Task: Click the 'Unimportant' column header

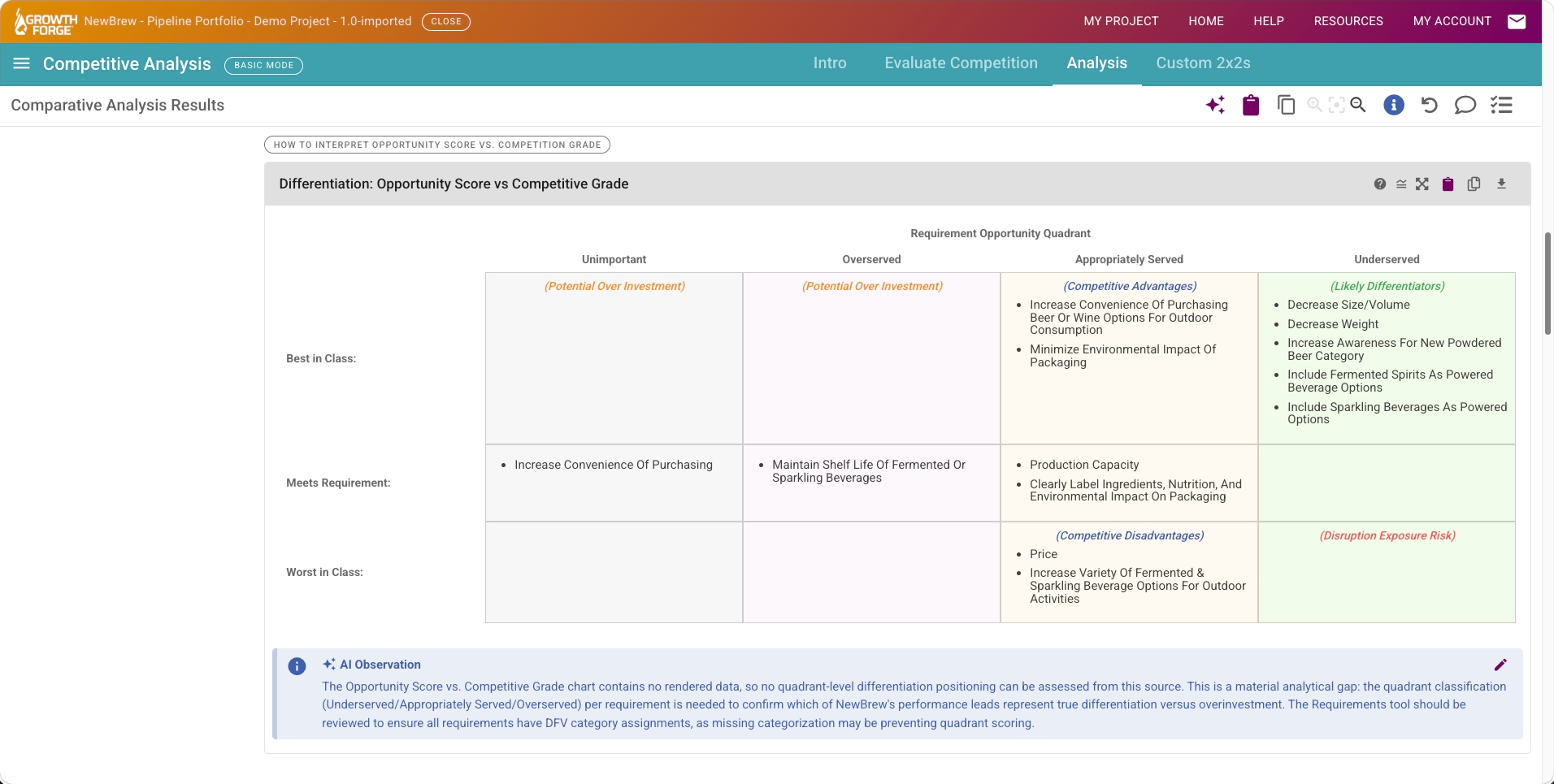Action: coord(614,259)
